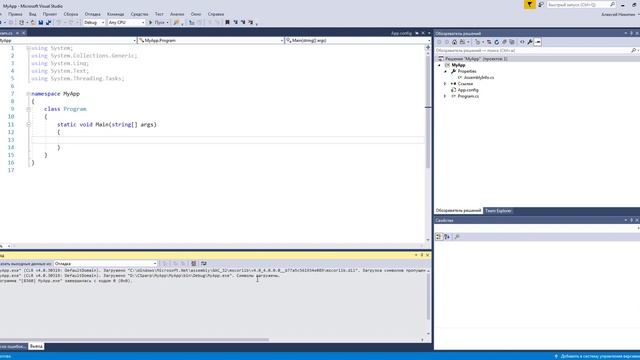Viewport: 640px width, 360px height.
Task: Click Show All Files icon in Solution Explorer
Action: pos(512,42)
